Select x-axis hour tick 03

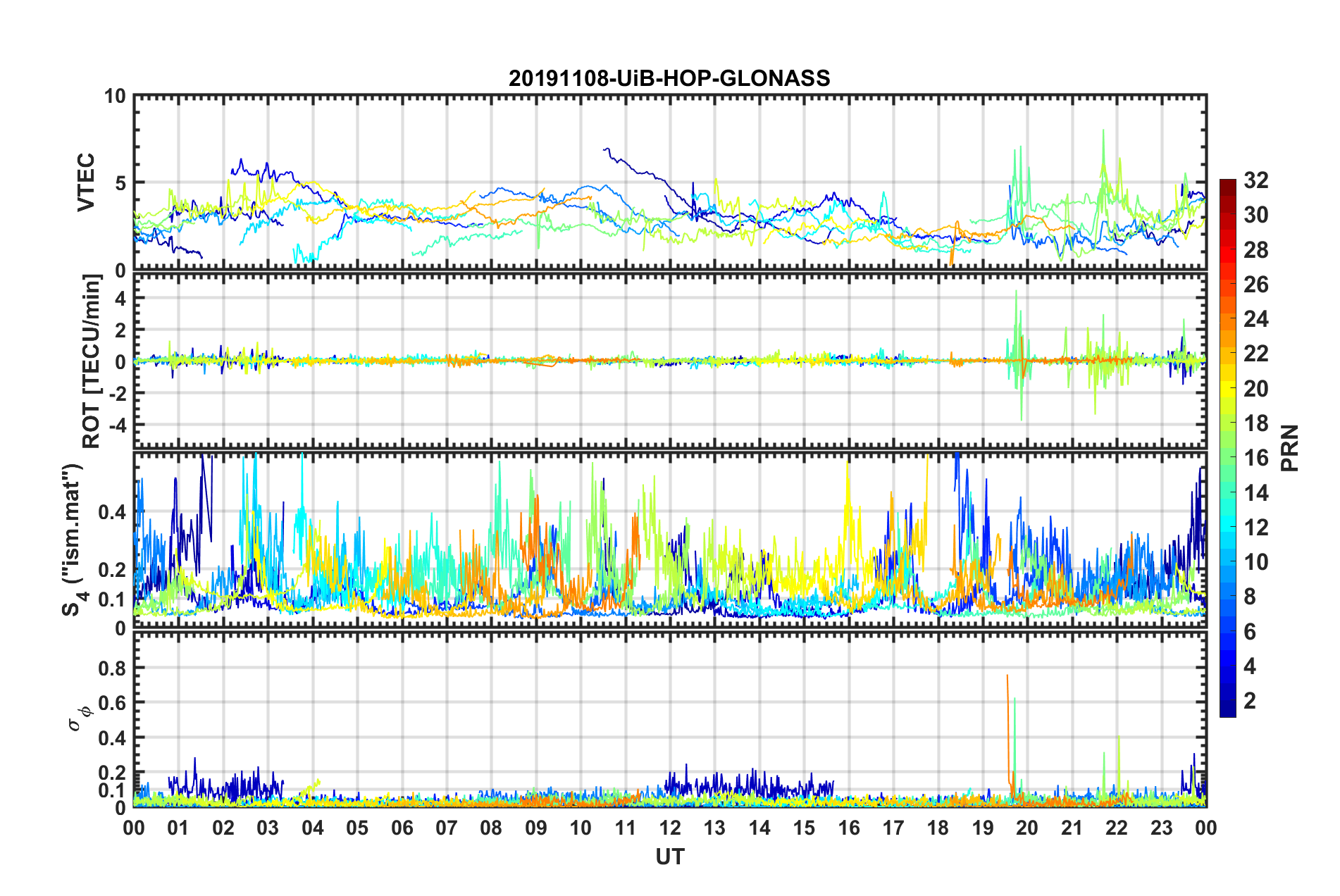(268, 828)
